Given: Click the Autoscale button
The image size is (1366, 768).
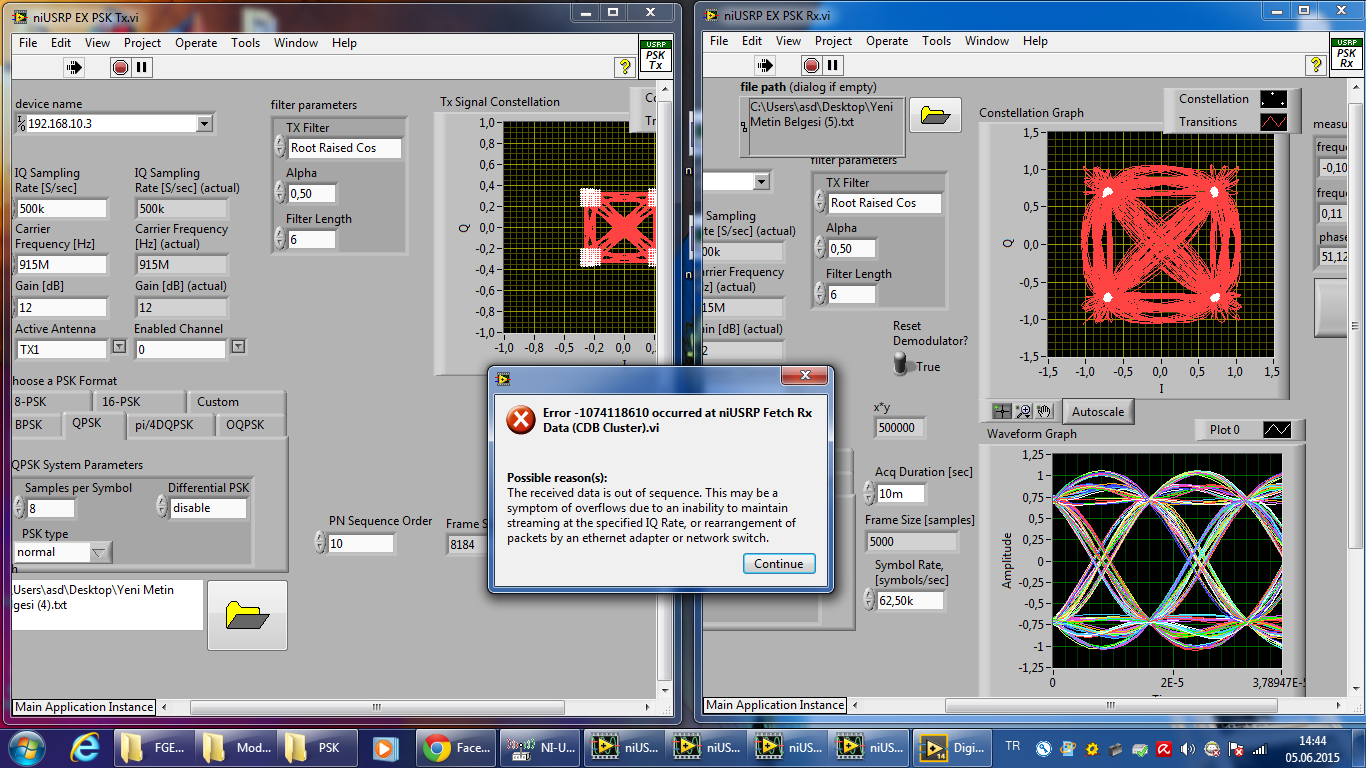Looking at the screenshot, I should click(1098, 411).
